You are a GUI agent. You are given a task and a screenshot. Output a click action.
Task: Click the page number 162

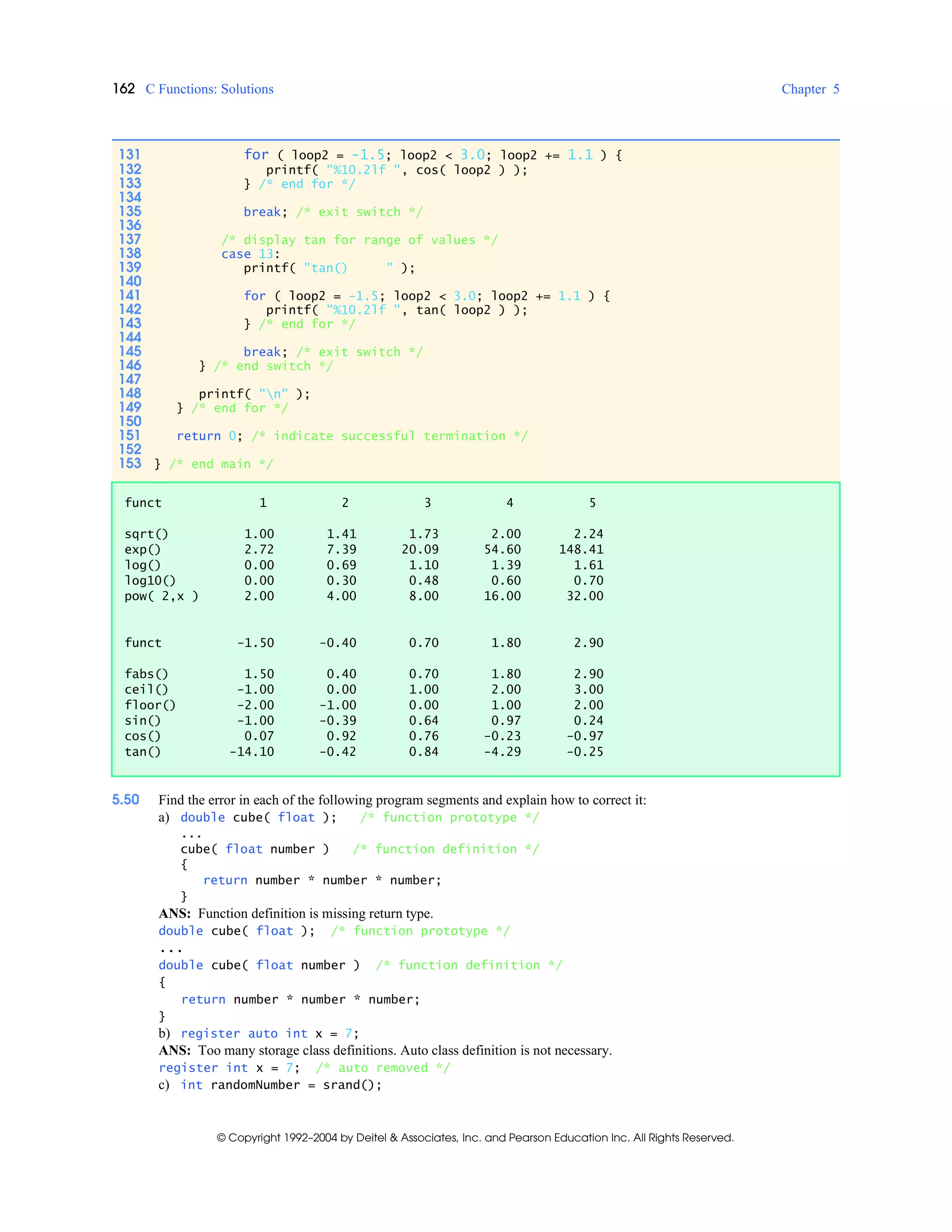pyautogui.click(x=124, y=88)
